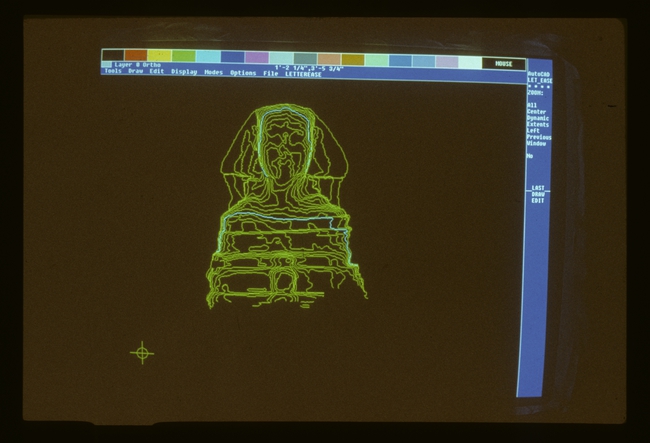Choose the orange-brown swatch in the palette
This screenshot has width=650, height=443.
136,56
